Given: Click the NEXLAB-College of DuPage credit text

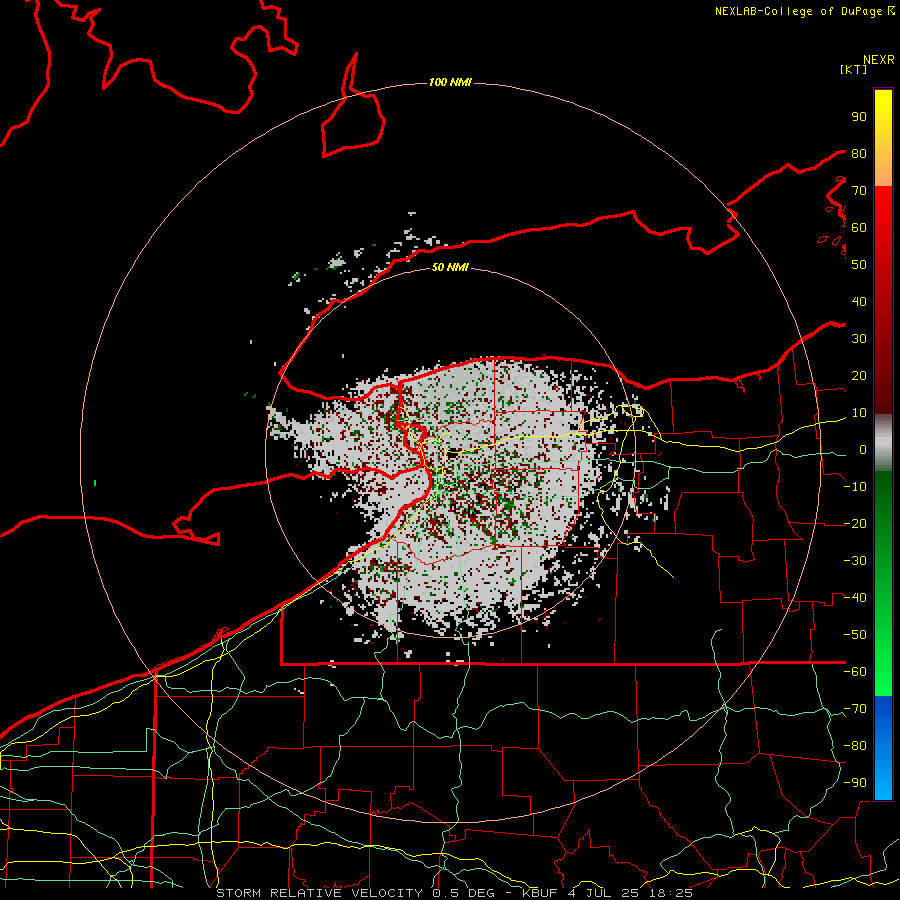Looking at the screenshot, I should (x=805, y=11).
